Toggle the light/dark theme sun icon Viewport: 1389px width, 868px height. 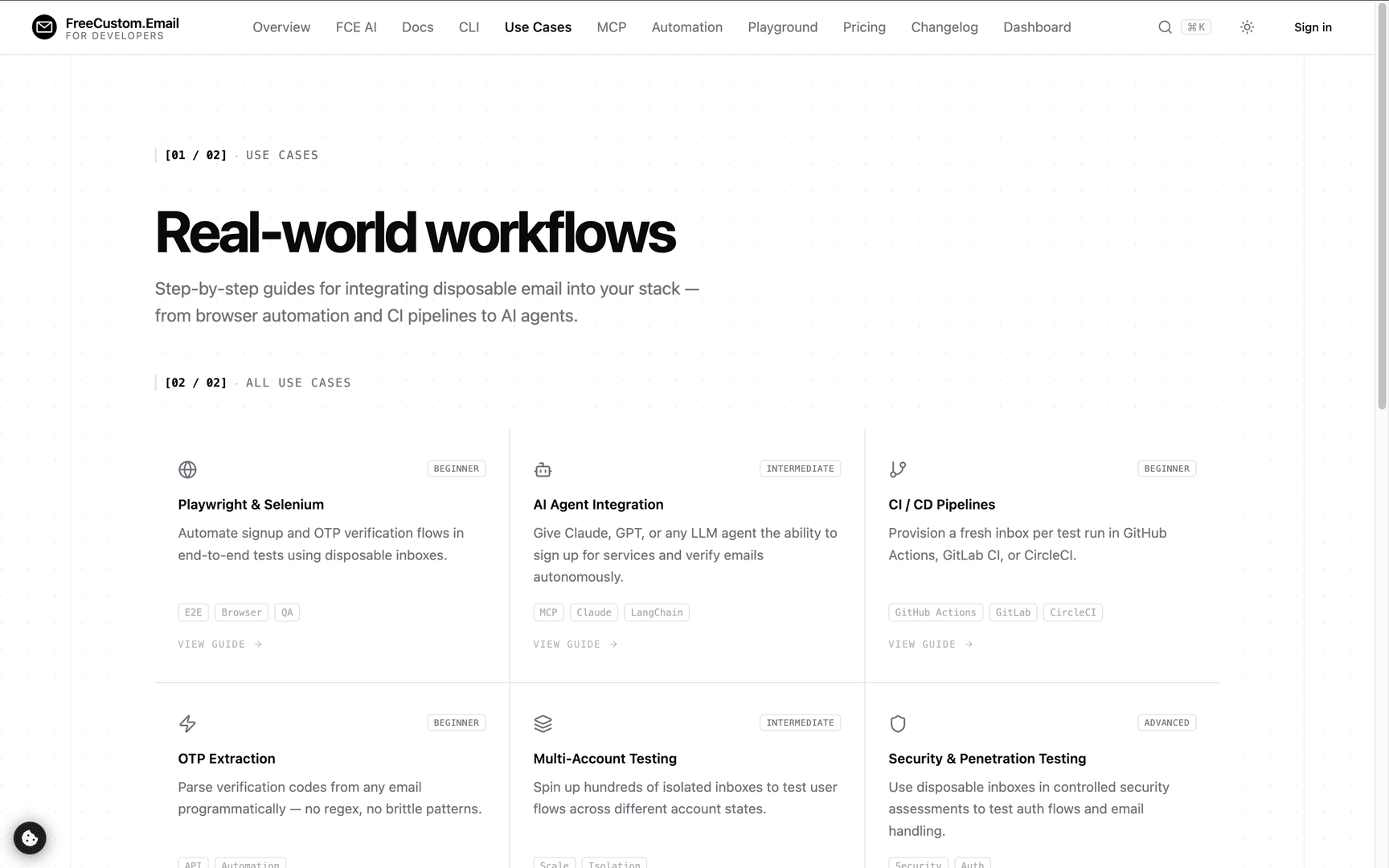pyautogui.click(x=1247, y=27)
